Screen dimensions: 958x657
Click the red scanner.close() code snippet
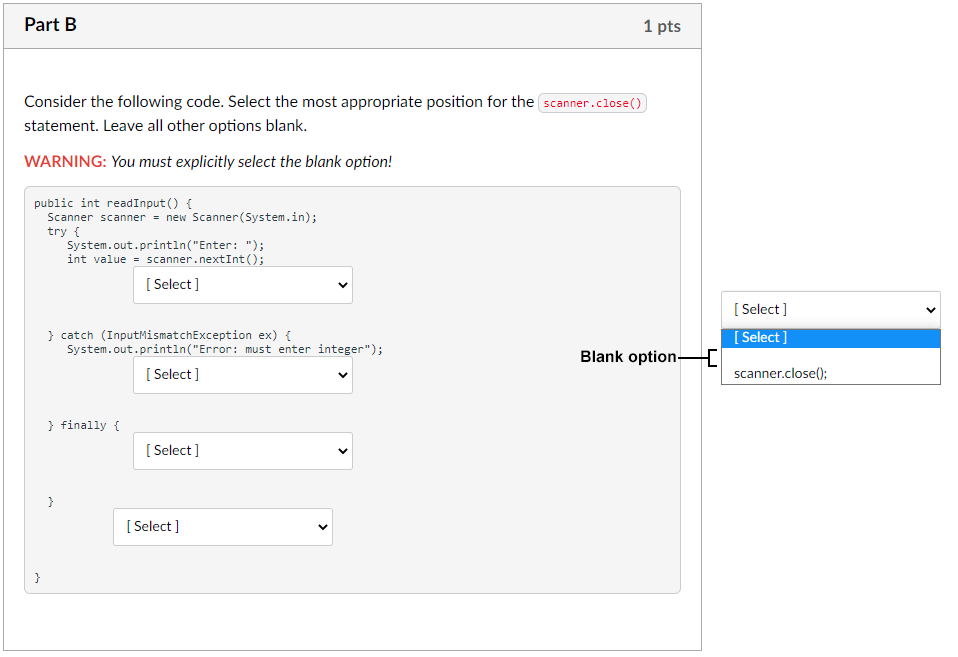coord(592,103)
